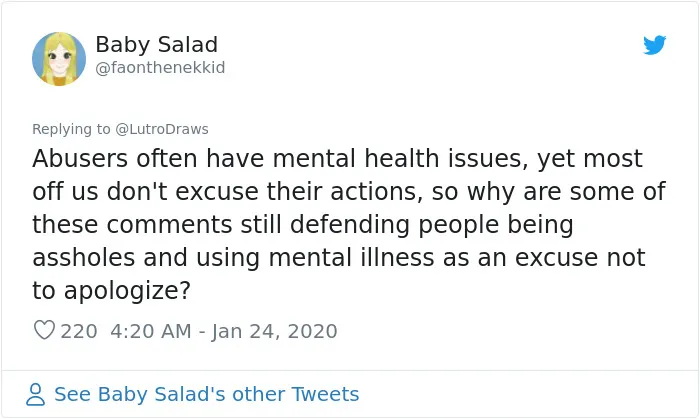Click the line 'these comments still defending people being'

(x=303, y=224)
